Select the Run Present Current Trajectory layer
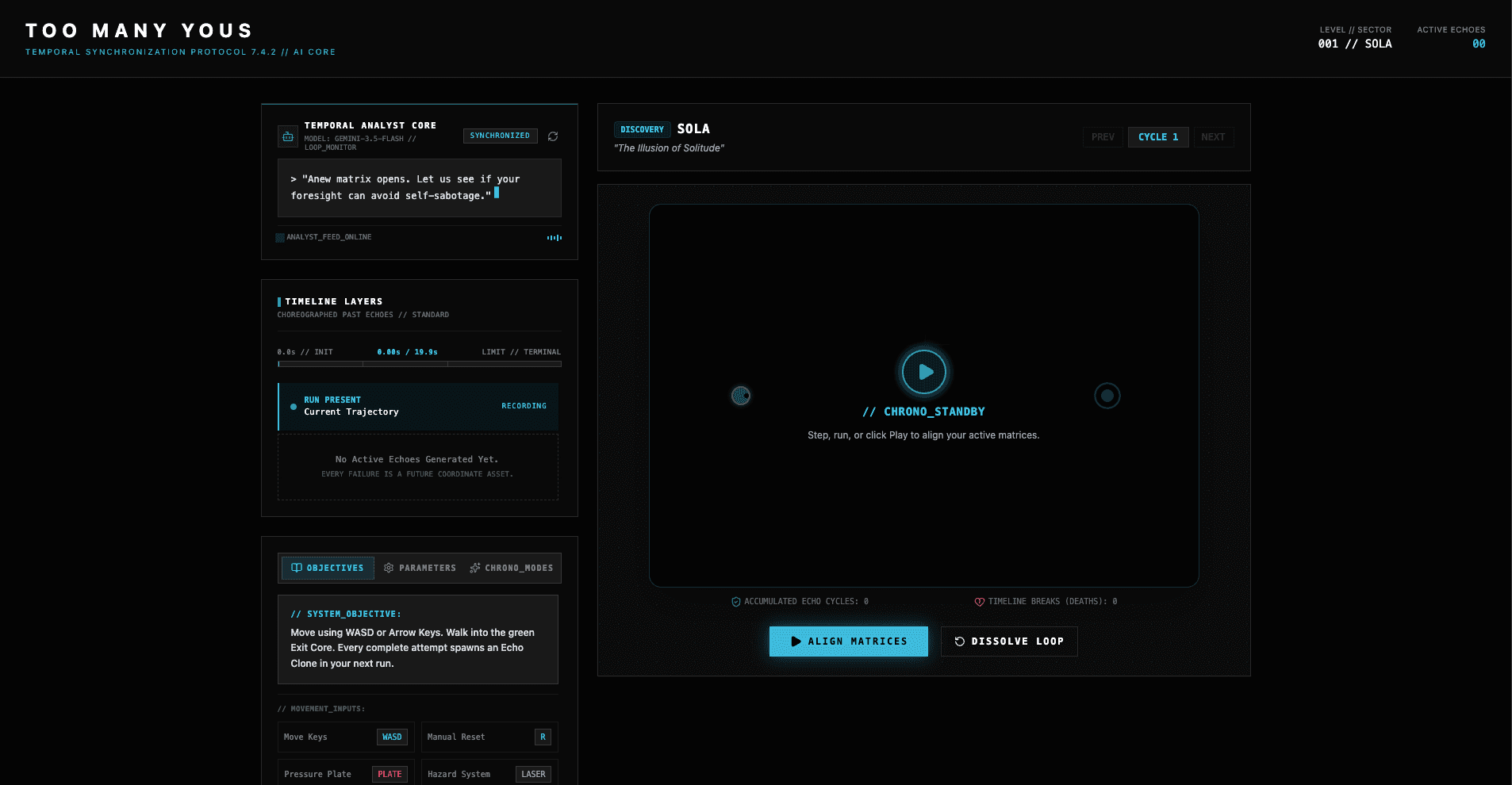The height and width of the screenshot is (785, 1512). (x=418, y=407)
